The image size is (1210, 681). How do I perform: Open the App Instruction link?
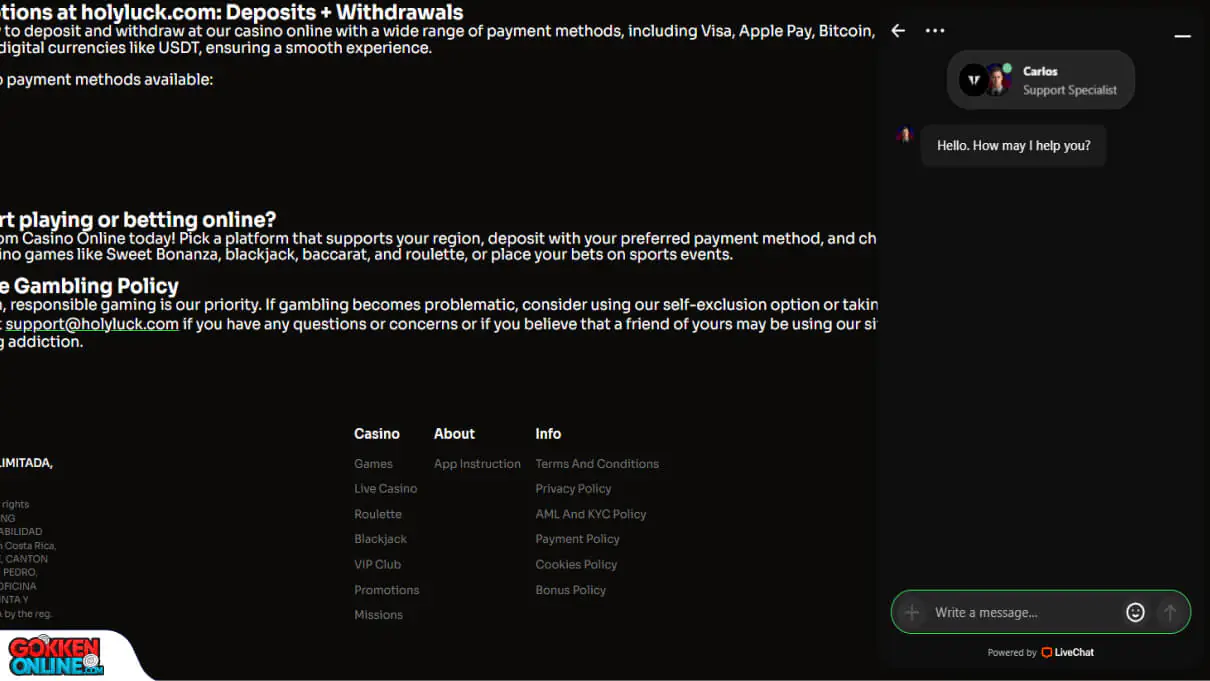[x=477, y=464]
